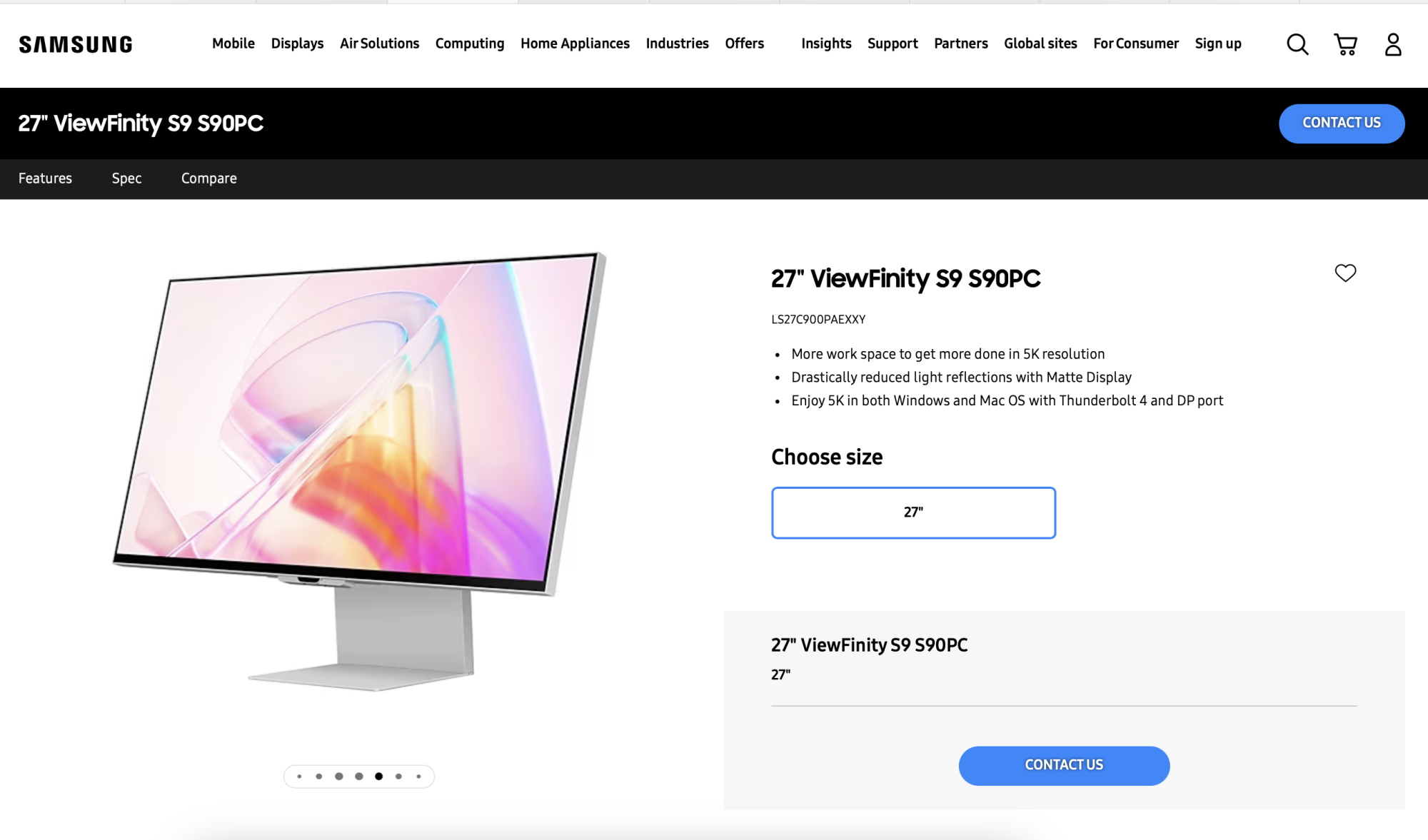Go to the active fifth carousel dot

378,776
